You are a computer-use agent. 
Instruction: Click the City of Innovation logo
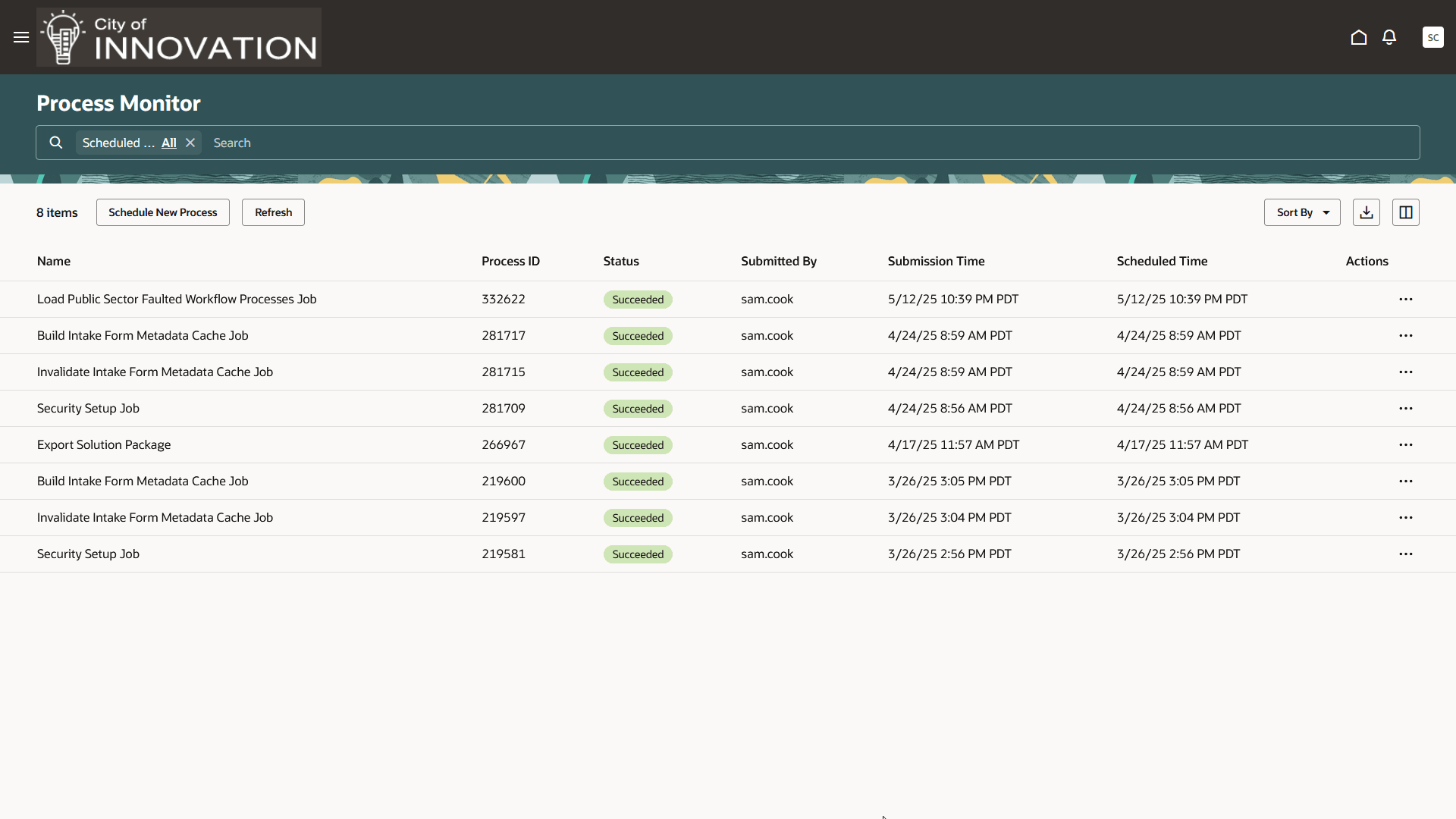click(x=179, y=37)
